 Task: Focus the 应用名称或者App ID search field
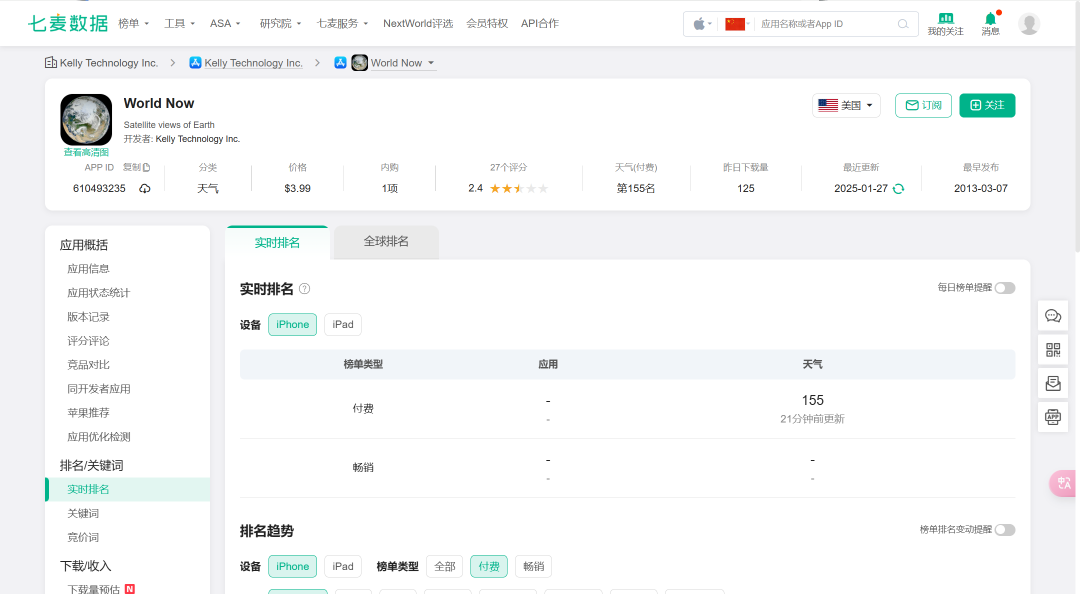tap(827, 24)
